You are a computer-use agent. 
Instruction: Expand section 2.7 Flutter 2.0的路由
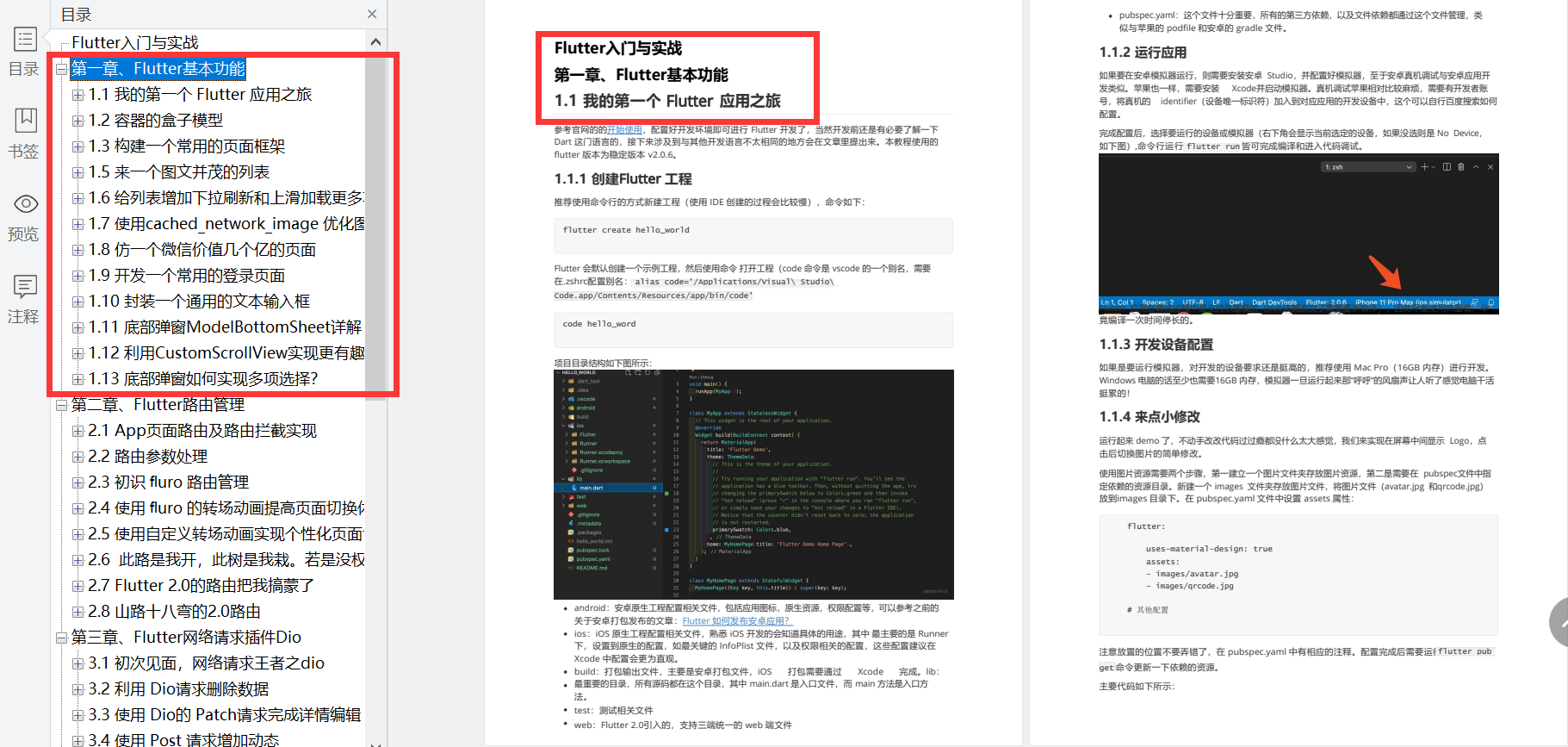tap(77, 586)
